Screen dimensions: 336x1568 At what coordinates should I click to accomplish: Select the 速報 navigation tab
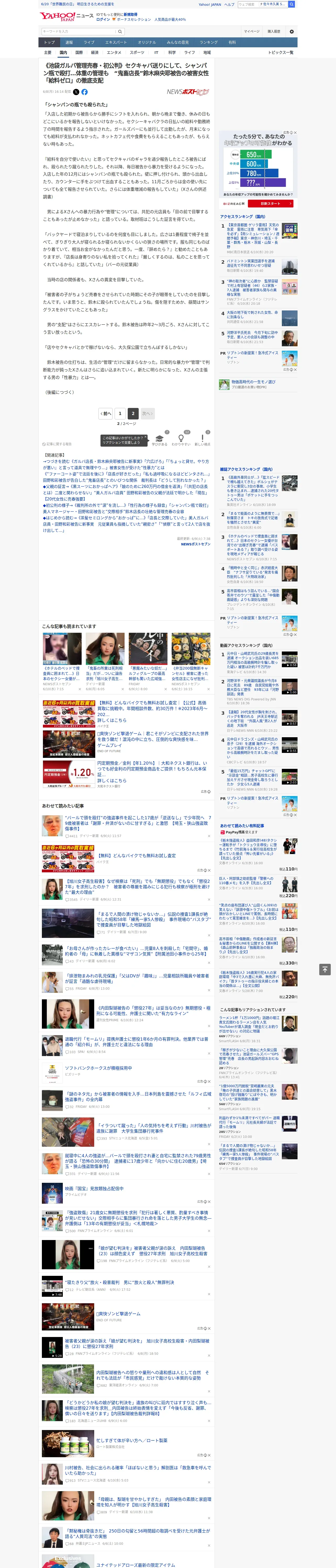click(x=69, y=43)
